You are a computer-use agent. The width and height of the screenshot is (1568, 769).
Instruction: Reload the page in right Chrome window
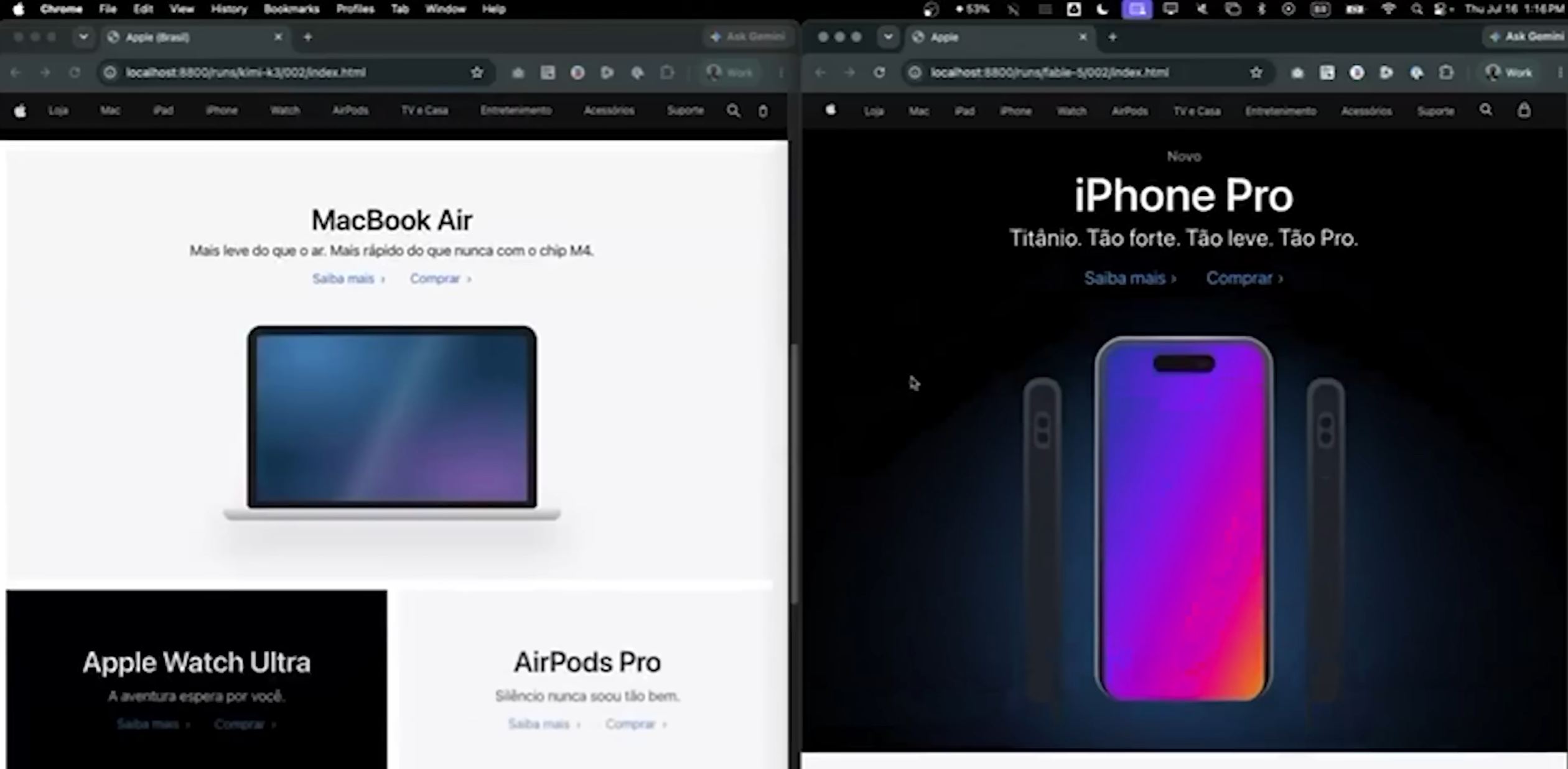pyautogui.click(x=879, y=73)
